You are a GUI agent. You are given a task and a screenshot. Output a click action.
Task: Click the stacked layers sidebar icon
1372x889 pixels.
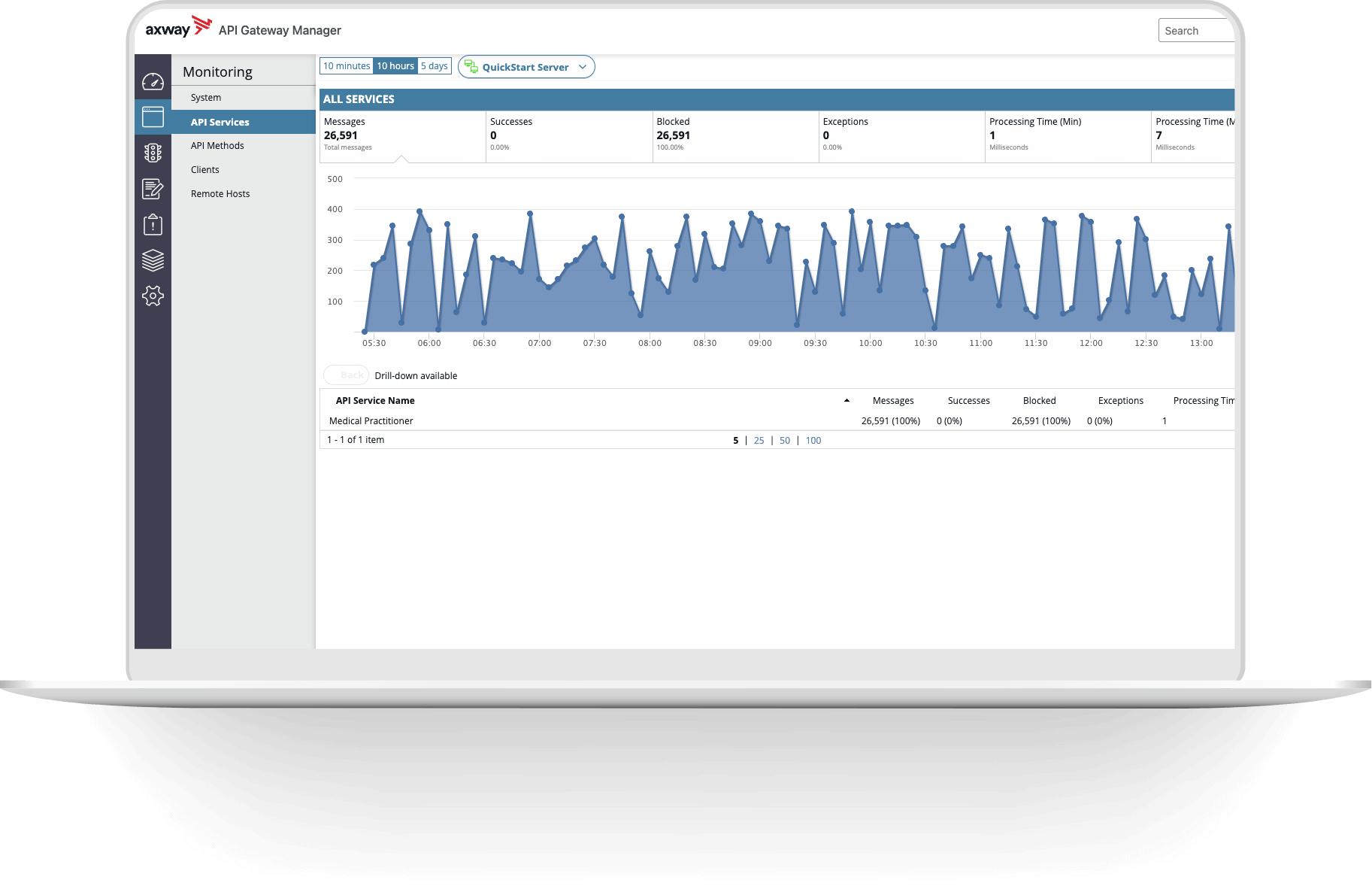153,260
